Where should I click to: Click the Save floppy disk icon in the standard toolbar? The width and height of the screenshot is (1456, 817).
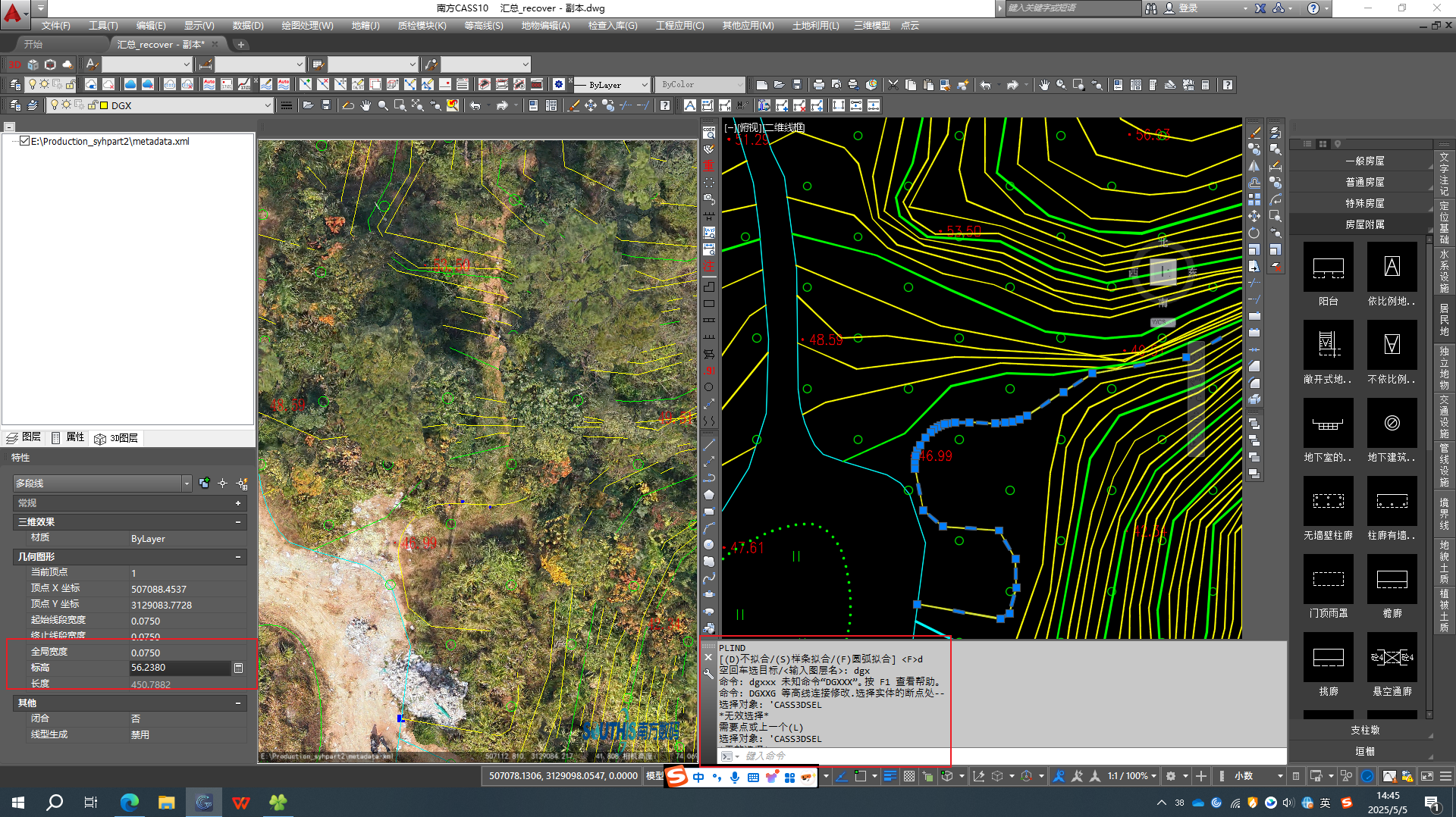[x=796, y=85]
